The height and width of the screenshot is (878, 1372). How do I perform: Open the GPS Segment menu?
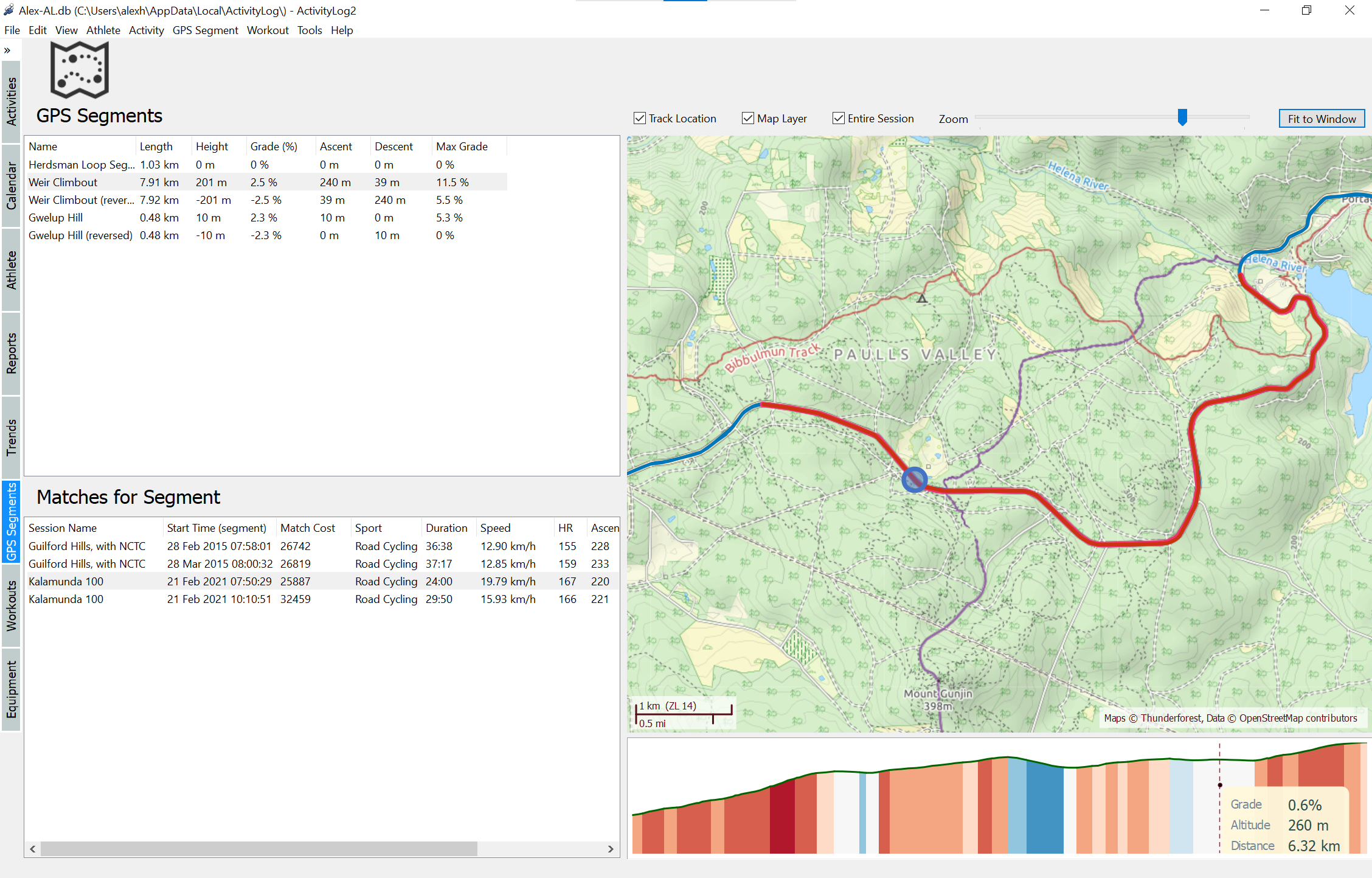point(205,30)
